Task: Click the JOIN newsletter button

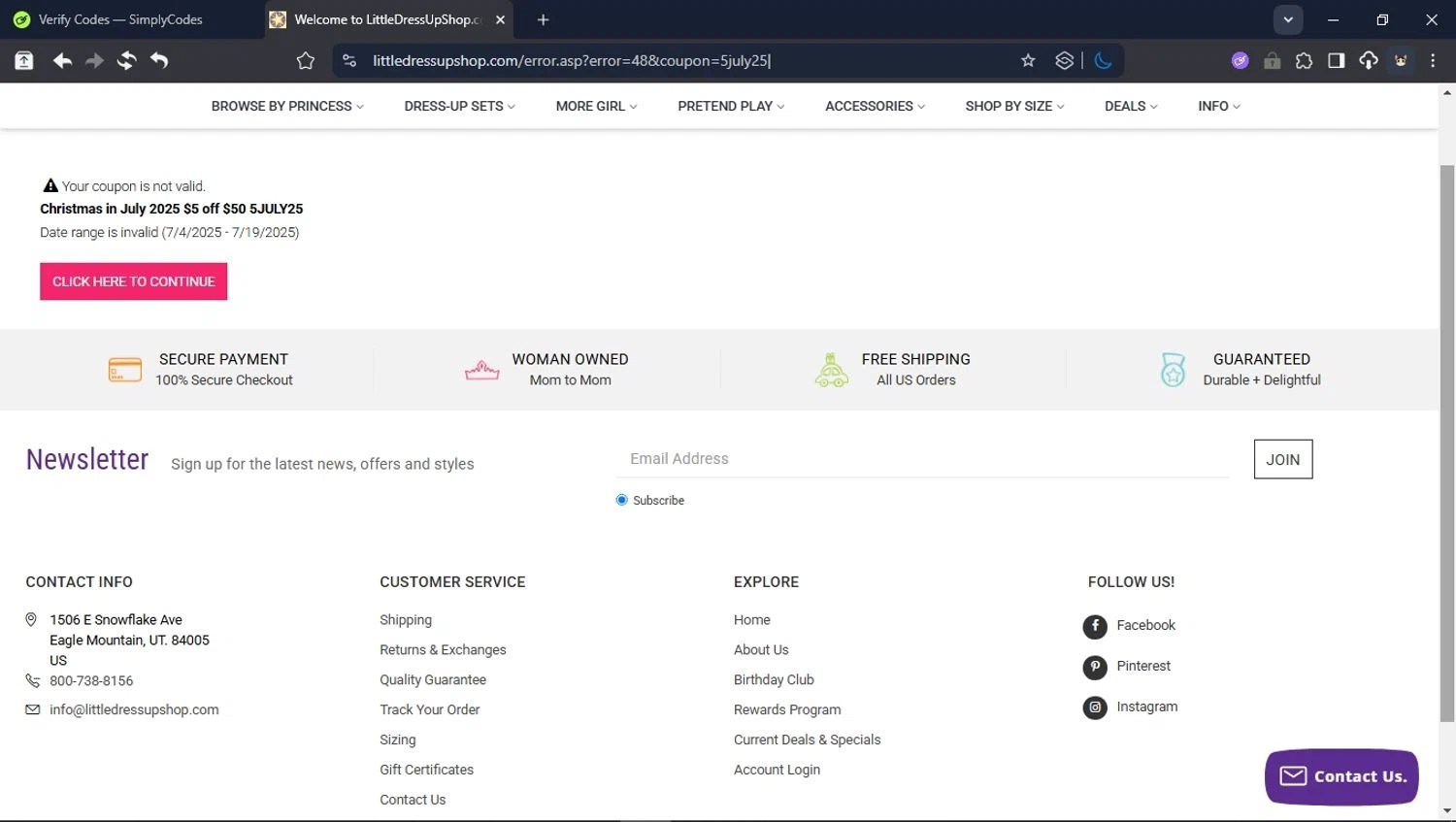Action: pos(1282,459)
